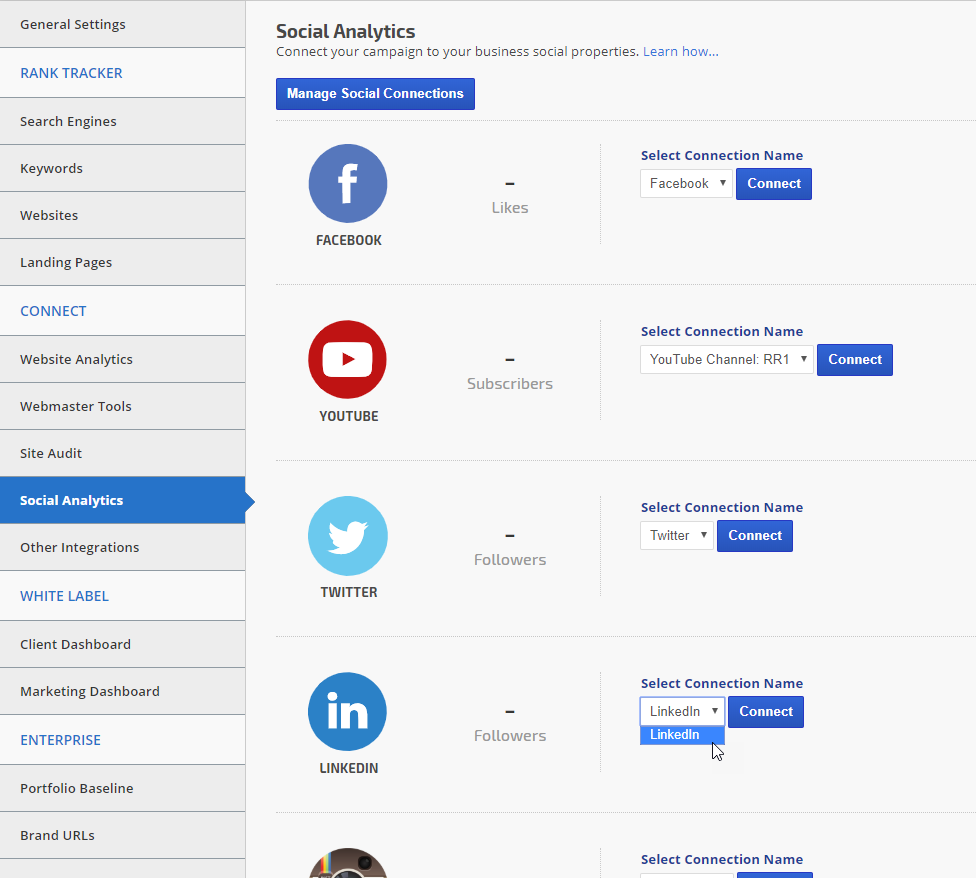
Task: Click Manage Social Connections button
Action: point(375,94)
